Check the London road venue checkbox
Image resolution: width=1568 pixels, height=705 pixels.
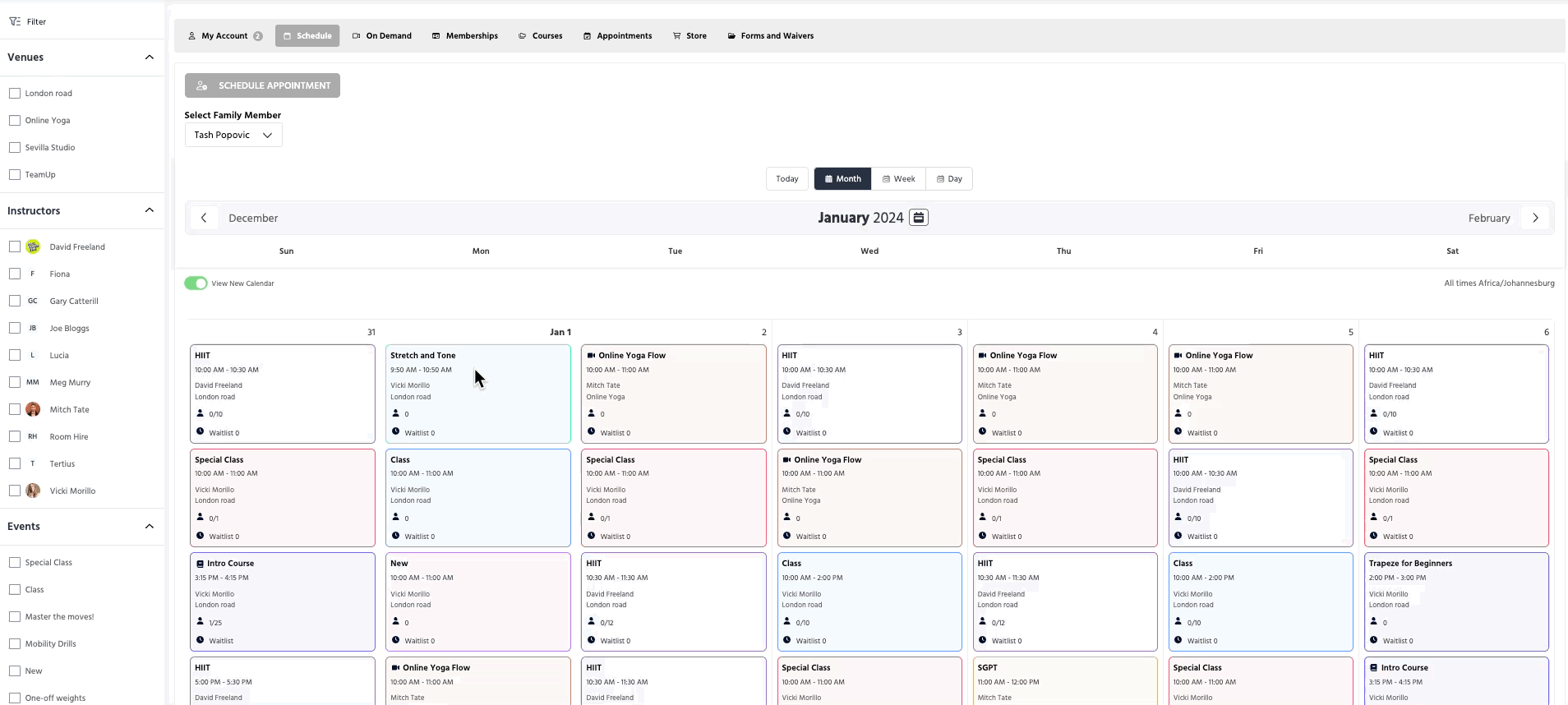[15, 94]
